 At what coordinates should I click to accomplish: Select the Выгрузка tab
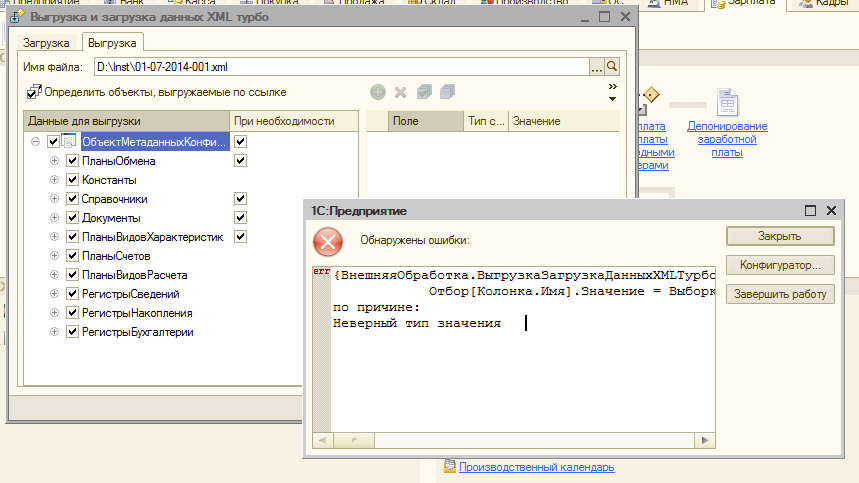(113, 42)
